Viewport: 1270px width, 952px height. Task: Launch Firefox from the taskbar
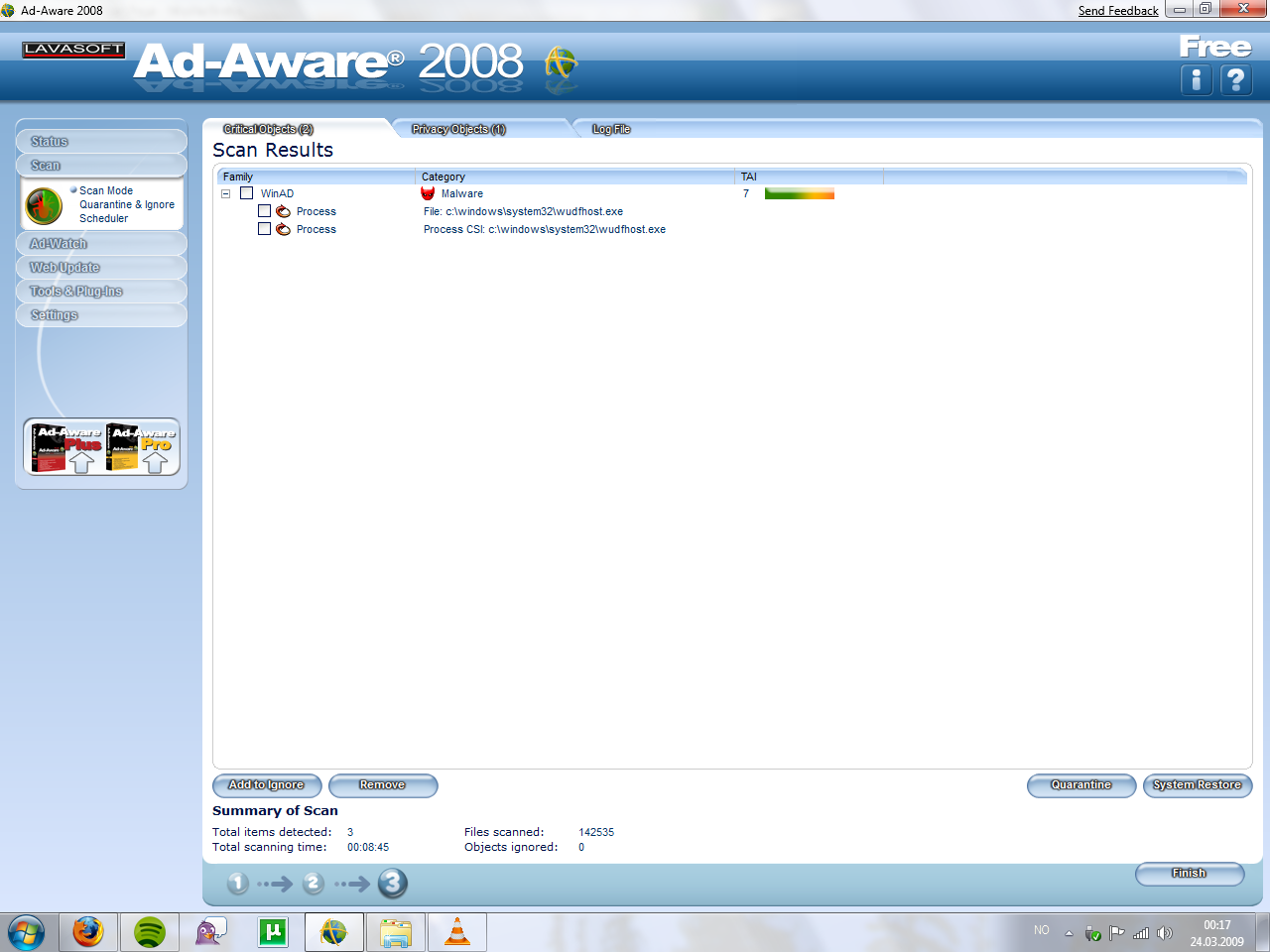88,933
